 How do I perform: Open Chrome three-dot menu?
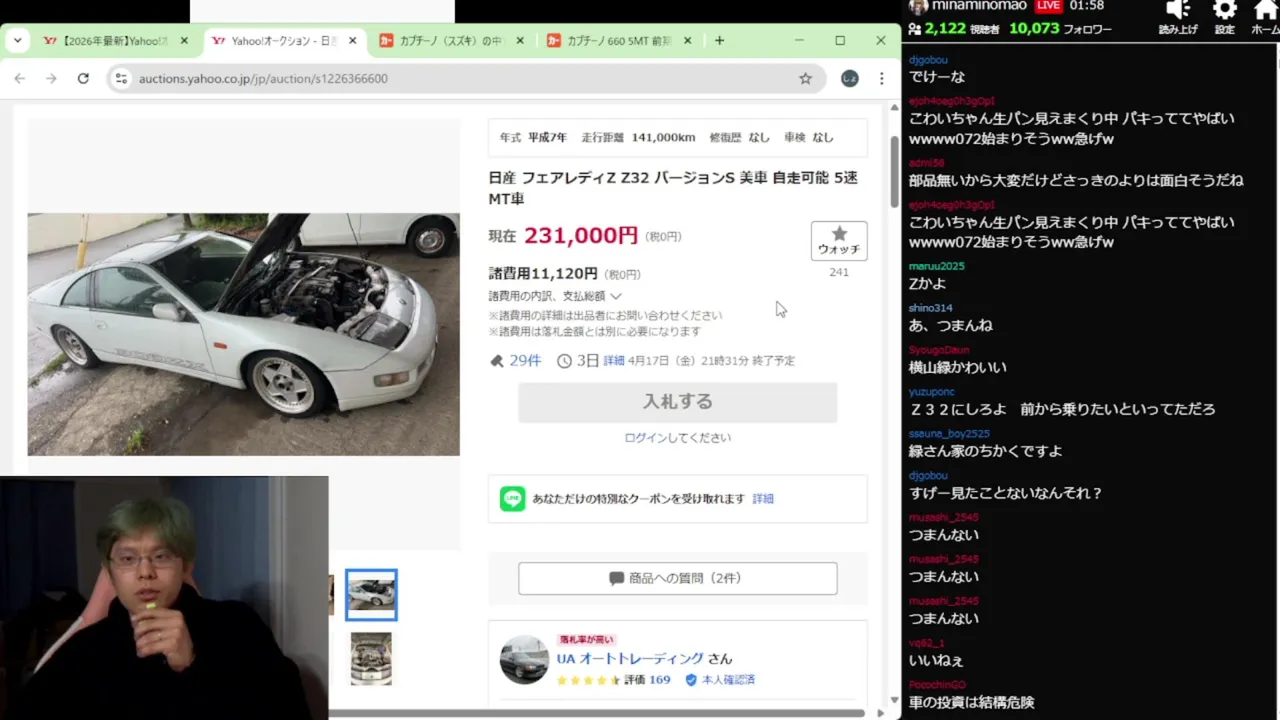click(x=881, y=78)
